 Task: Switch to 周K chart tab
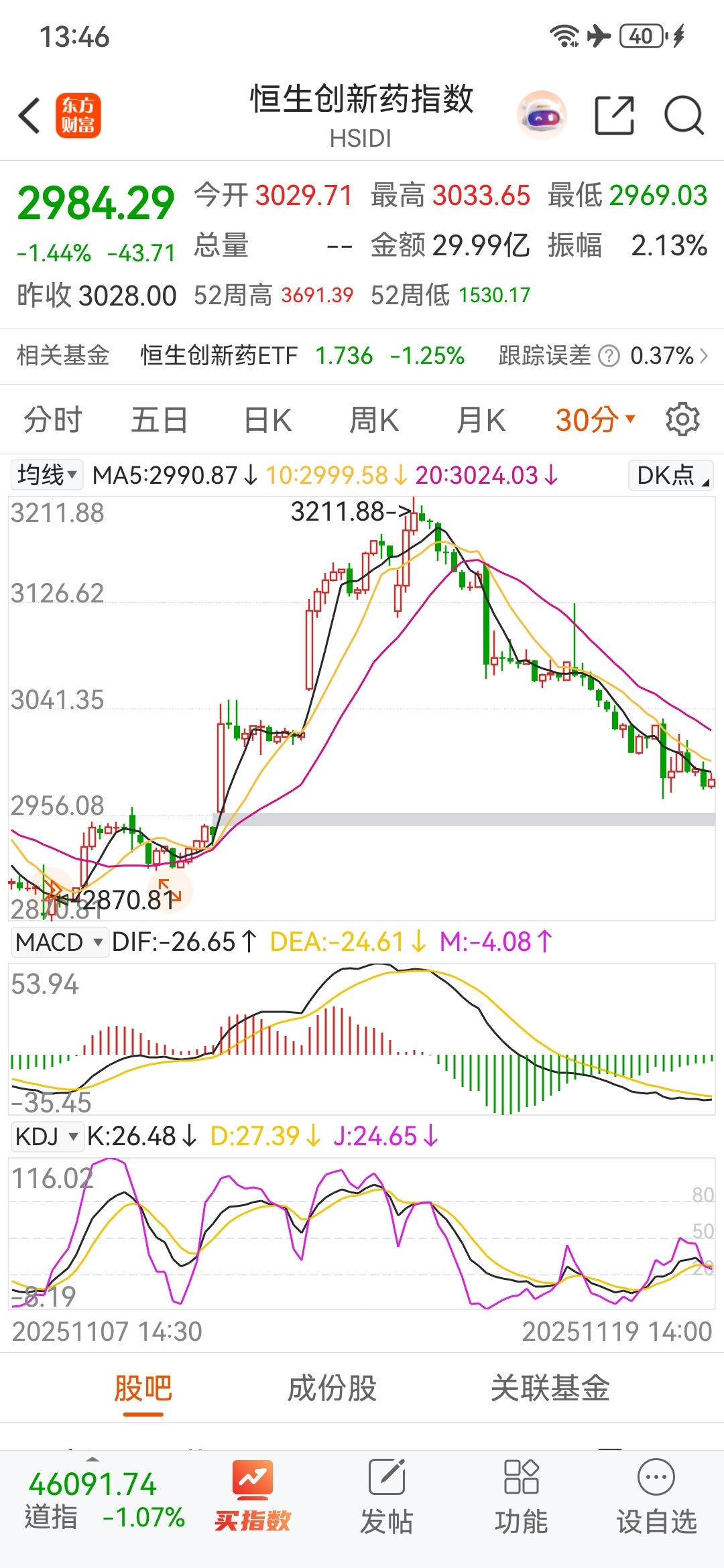pos(374,420)
